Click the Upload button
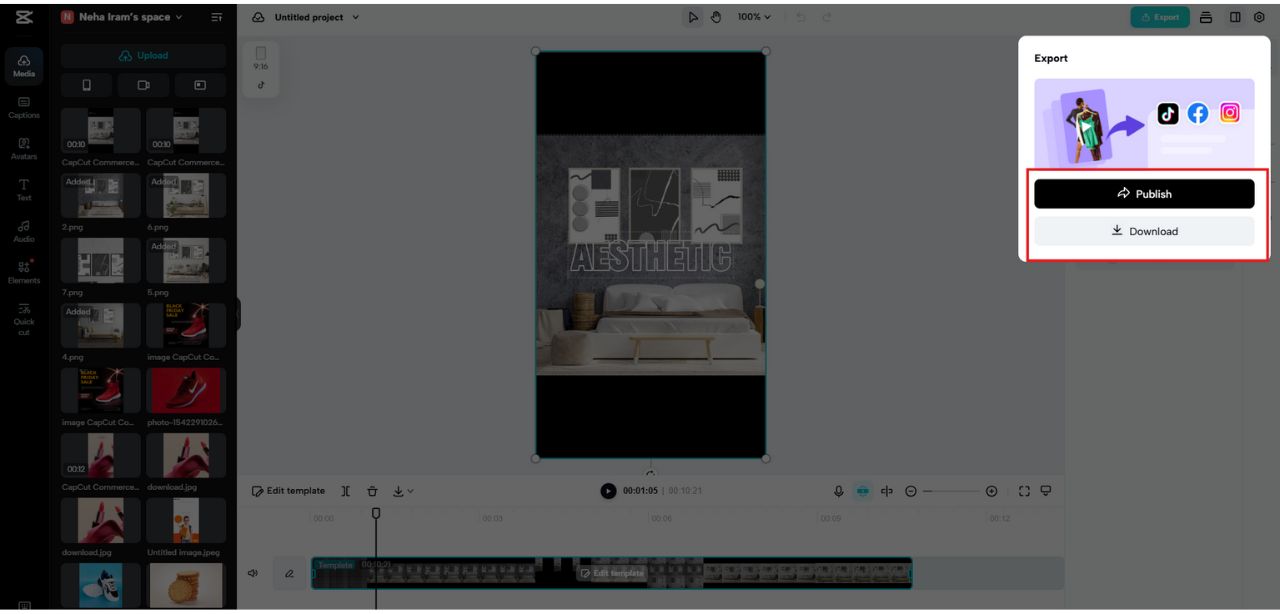The image size is (1280, 614). tap(143, 56)
